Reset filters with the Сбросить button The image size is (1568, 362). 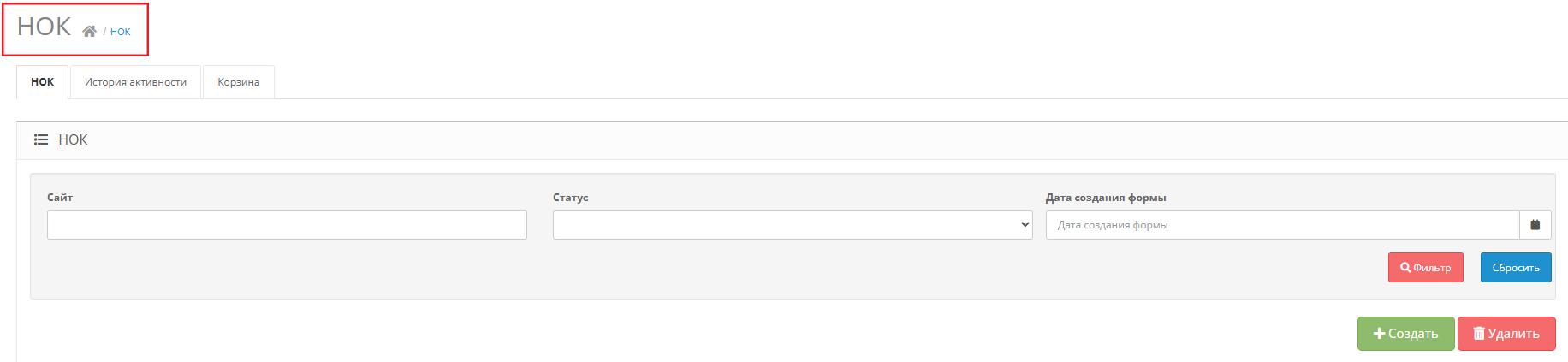[1515, 268]
